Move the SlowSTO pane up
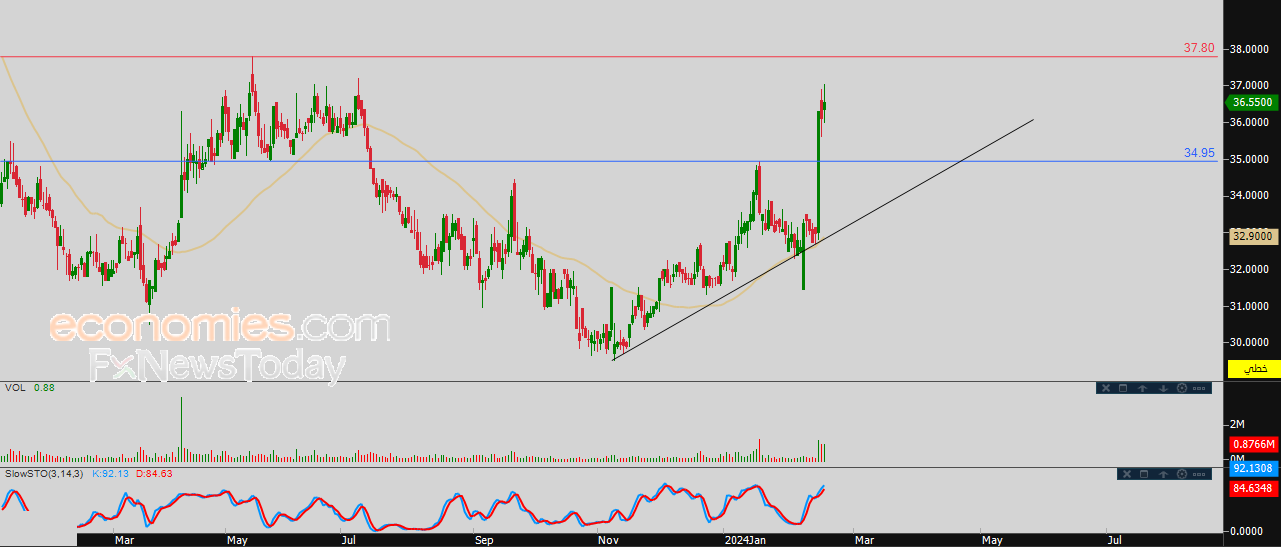 click(x=1164, y=474)
